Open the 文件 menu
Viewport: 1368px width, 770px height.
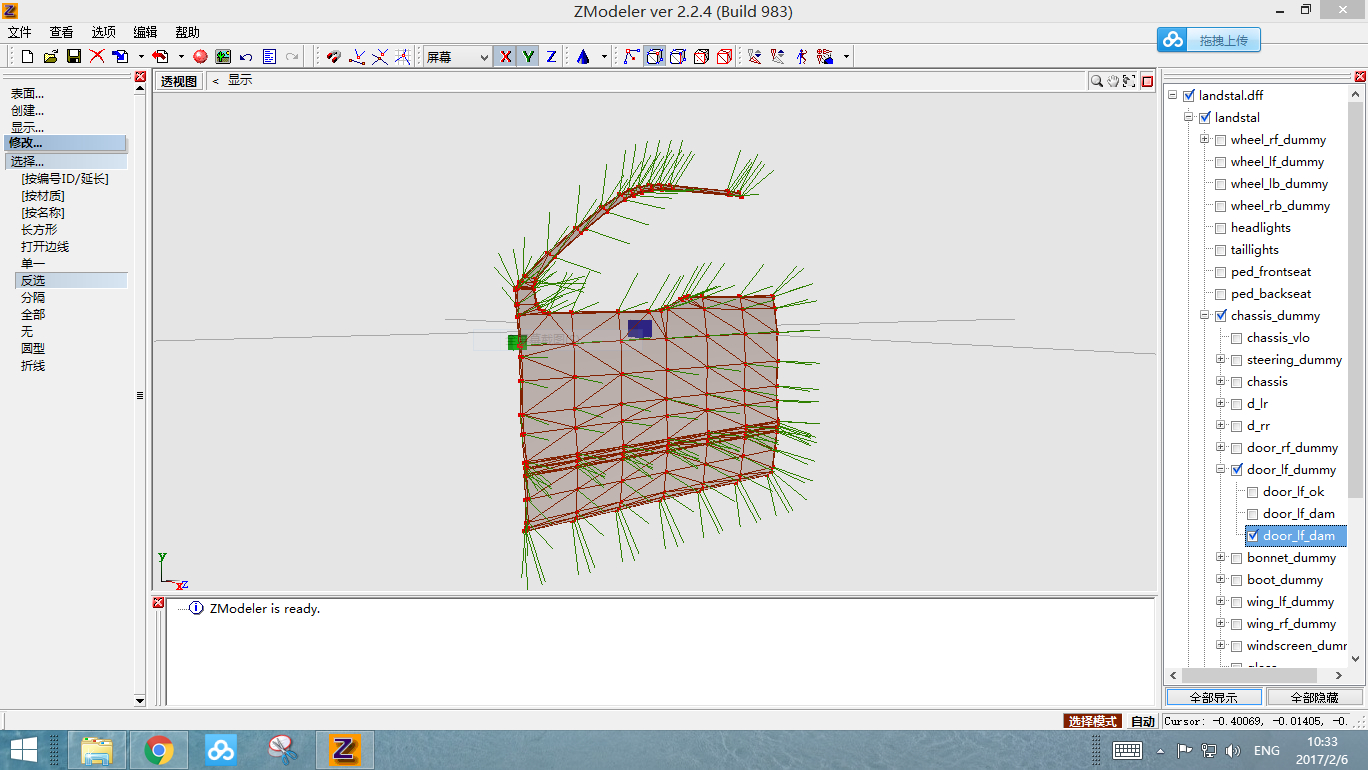click(20, 32)
